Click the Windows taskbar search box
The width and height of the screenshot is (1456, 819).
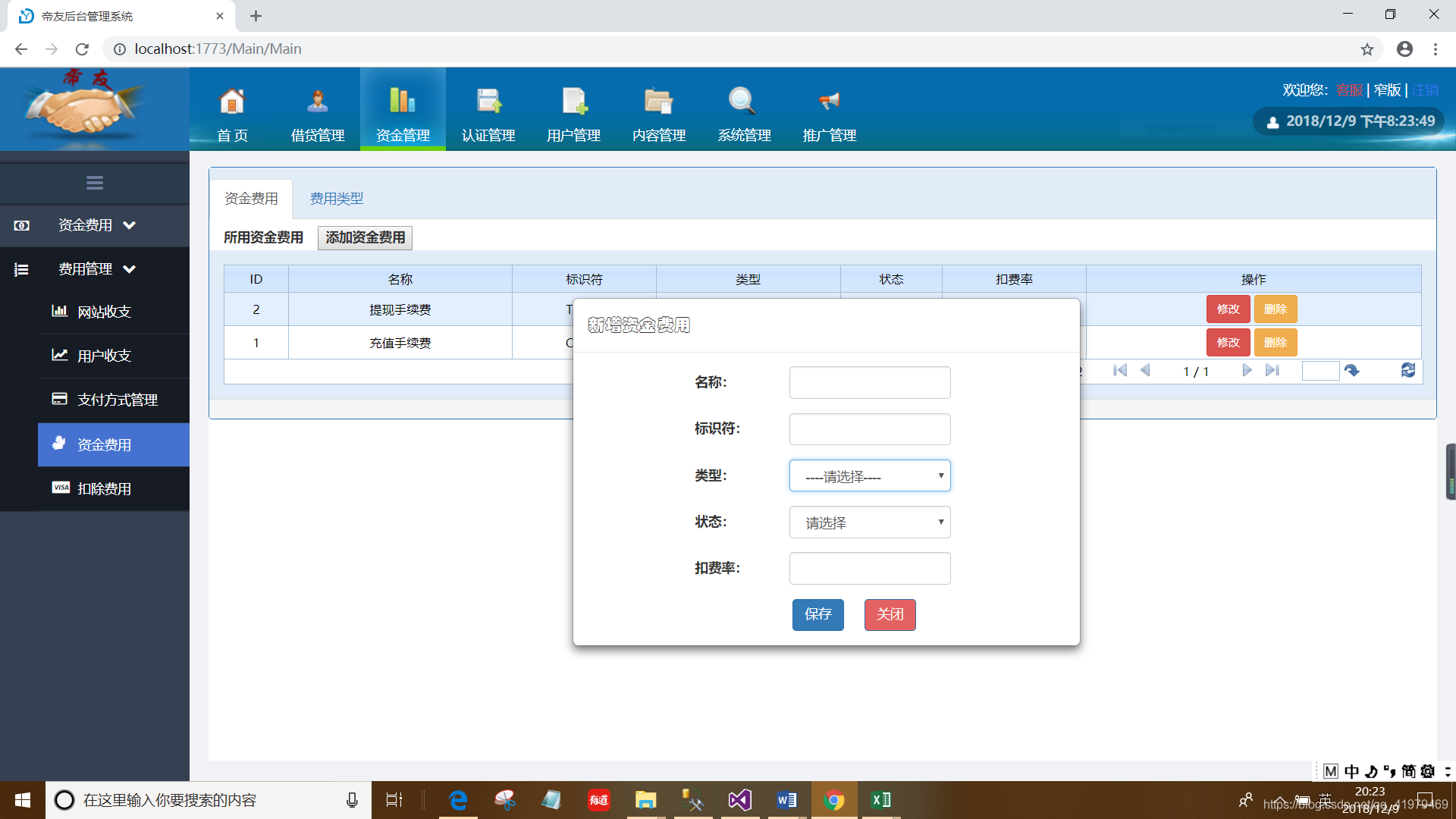tap(209, 800)
